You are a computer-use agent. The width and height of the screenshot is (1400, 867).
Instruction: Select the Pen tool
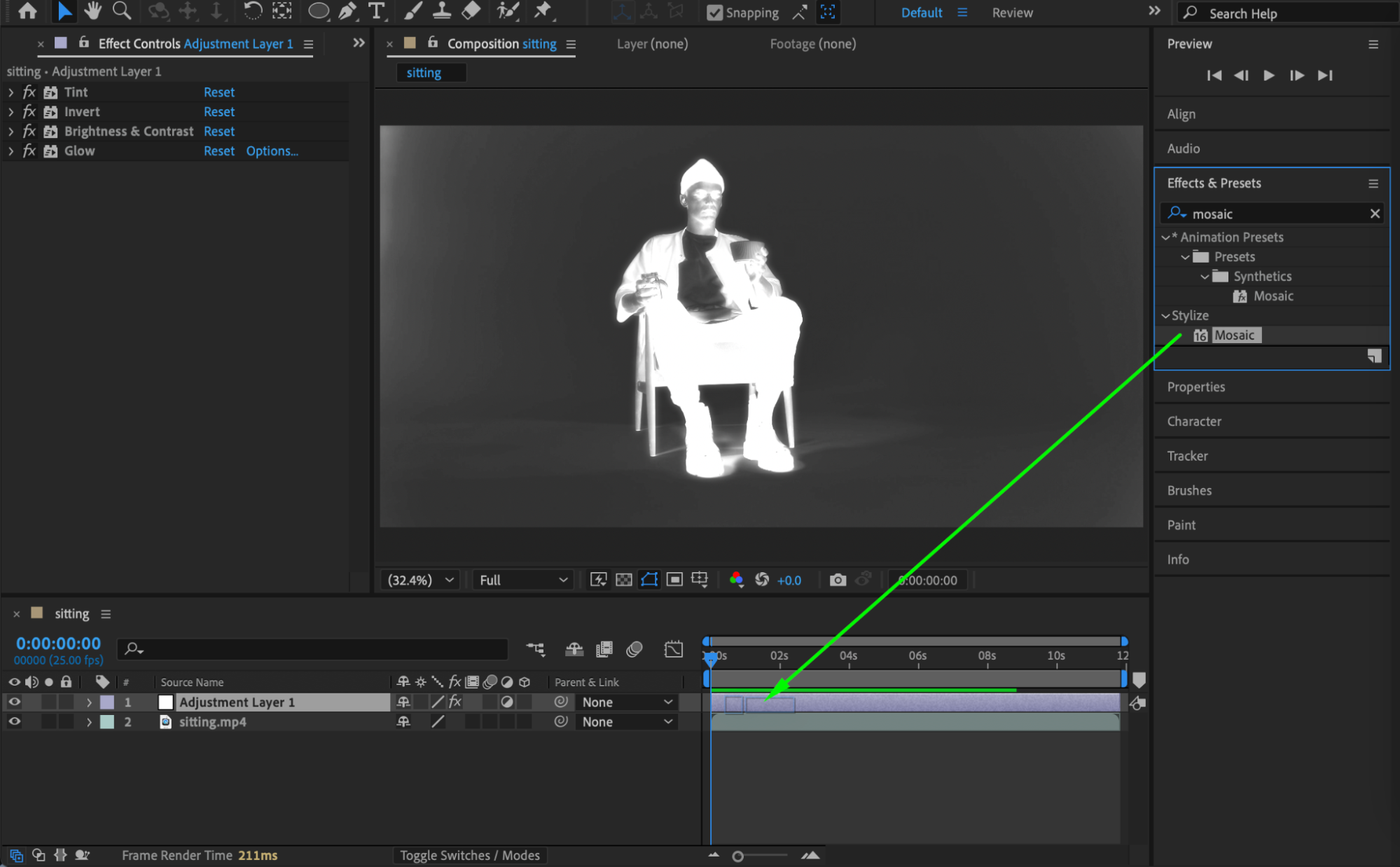pyautogui.click(x=347, y=11)
